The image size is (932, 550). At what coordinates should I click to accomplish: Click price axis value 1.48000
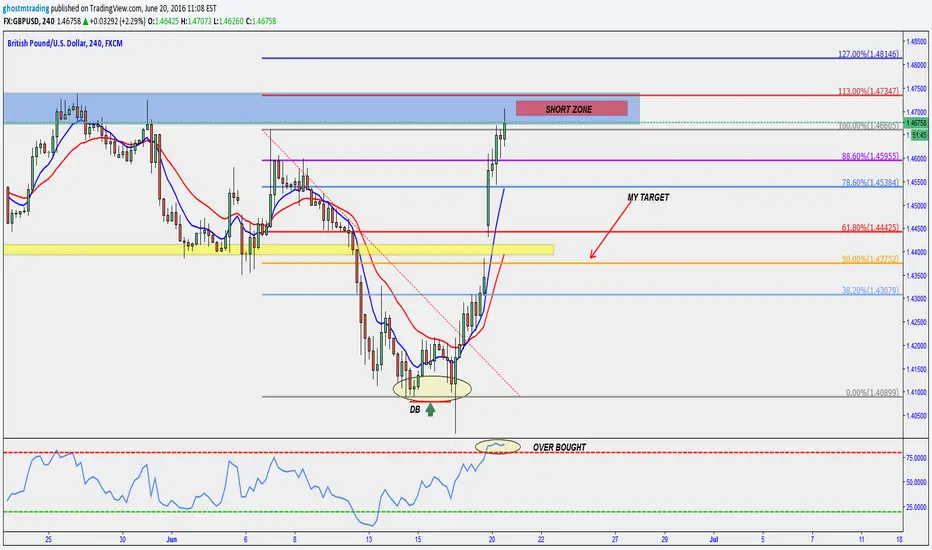pyautogui.click(x=917, y=65)
